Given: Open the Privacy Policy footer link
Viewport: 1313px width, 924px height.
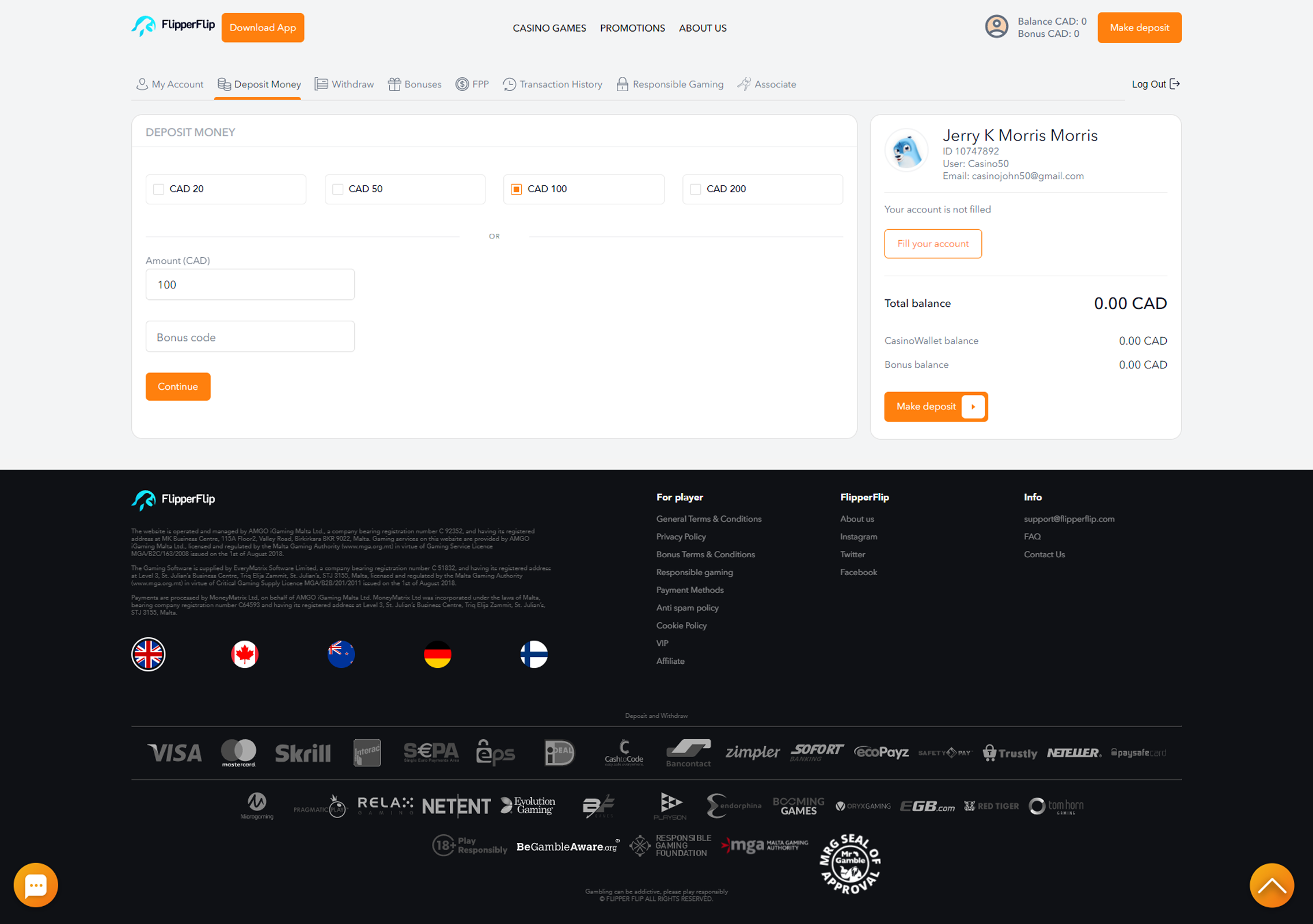Looking at the screenshot, I should point(681,537).
